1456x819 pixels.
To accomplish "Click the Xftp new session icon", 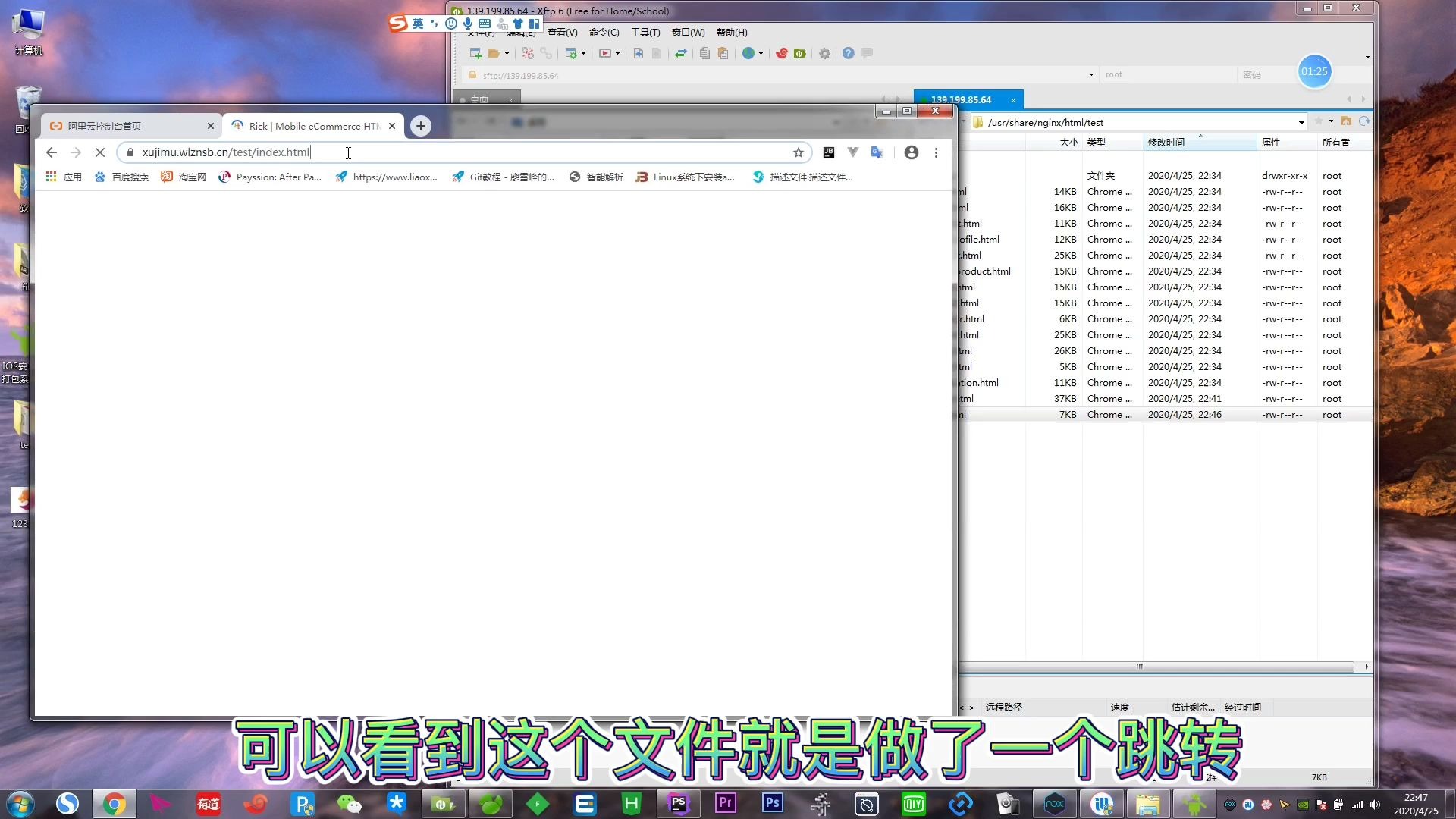I will point(475,53).
